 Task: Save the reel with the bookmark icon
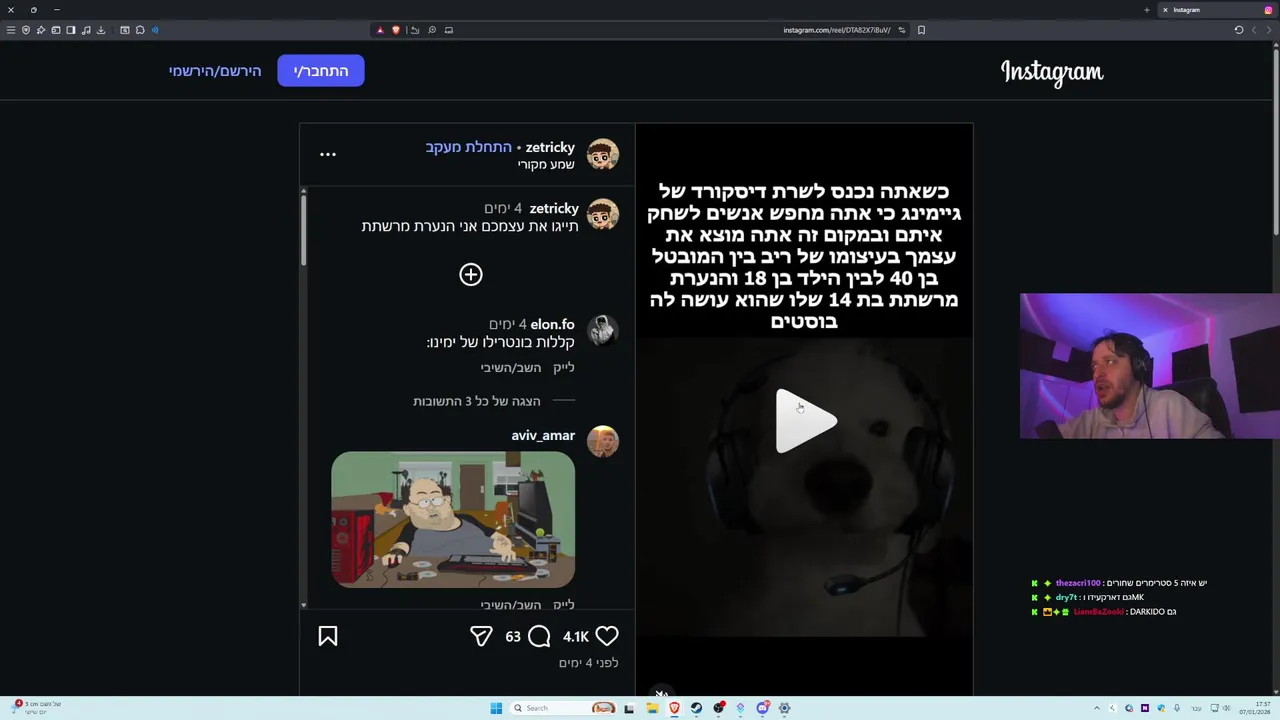coord(328,636)
